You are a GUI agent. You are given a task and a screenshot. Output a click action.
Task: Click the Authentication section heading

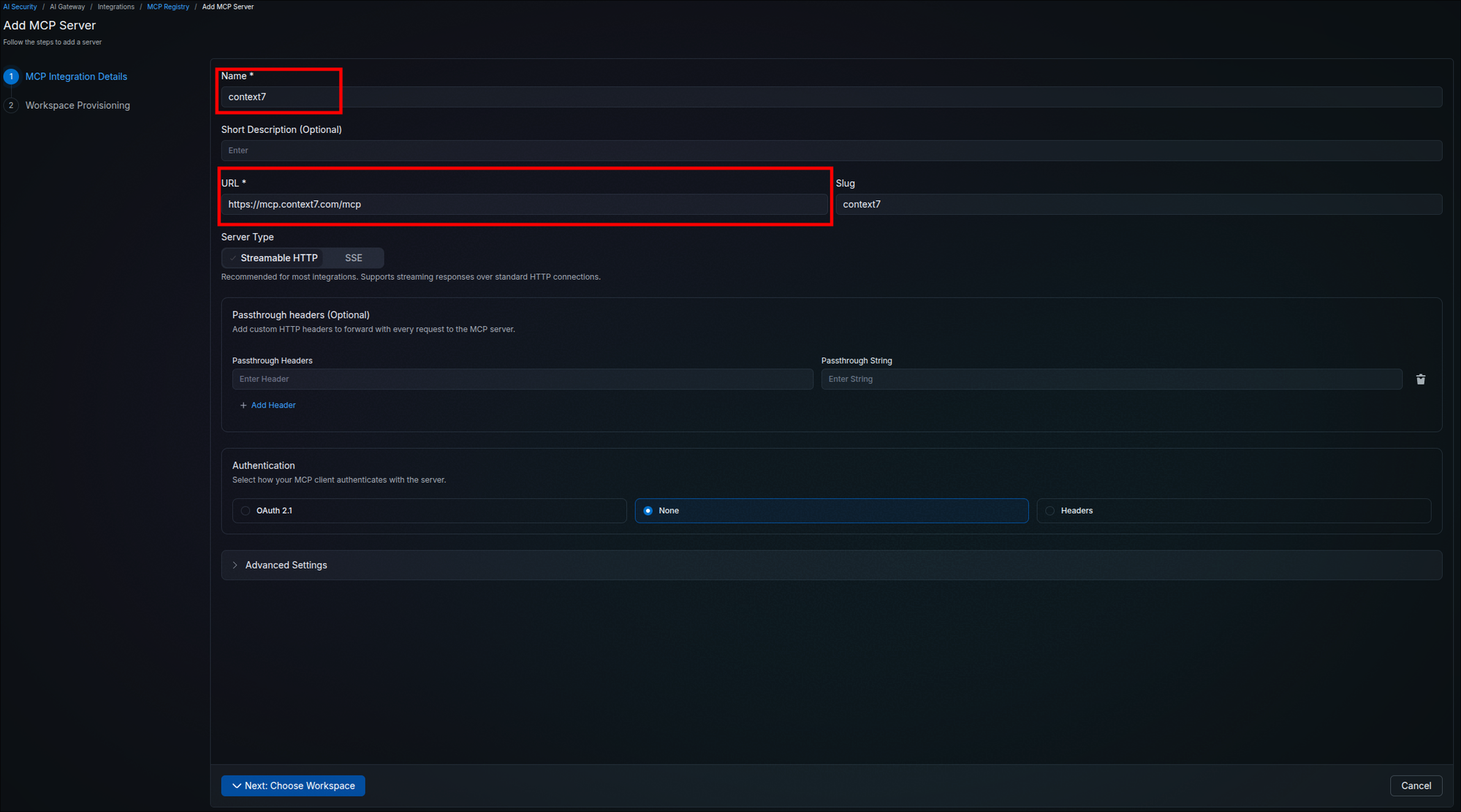point(264,466)
